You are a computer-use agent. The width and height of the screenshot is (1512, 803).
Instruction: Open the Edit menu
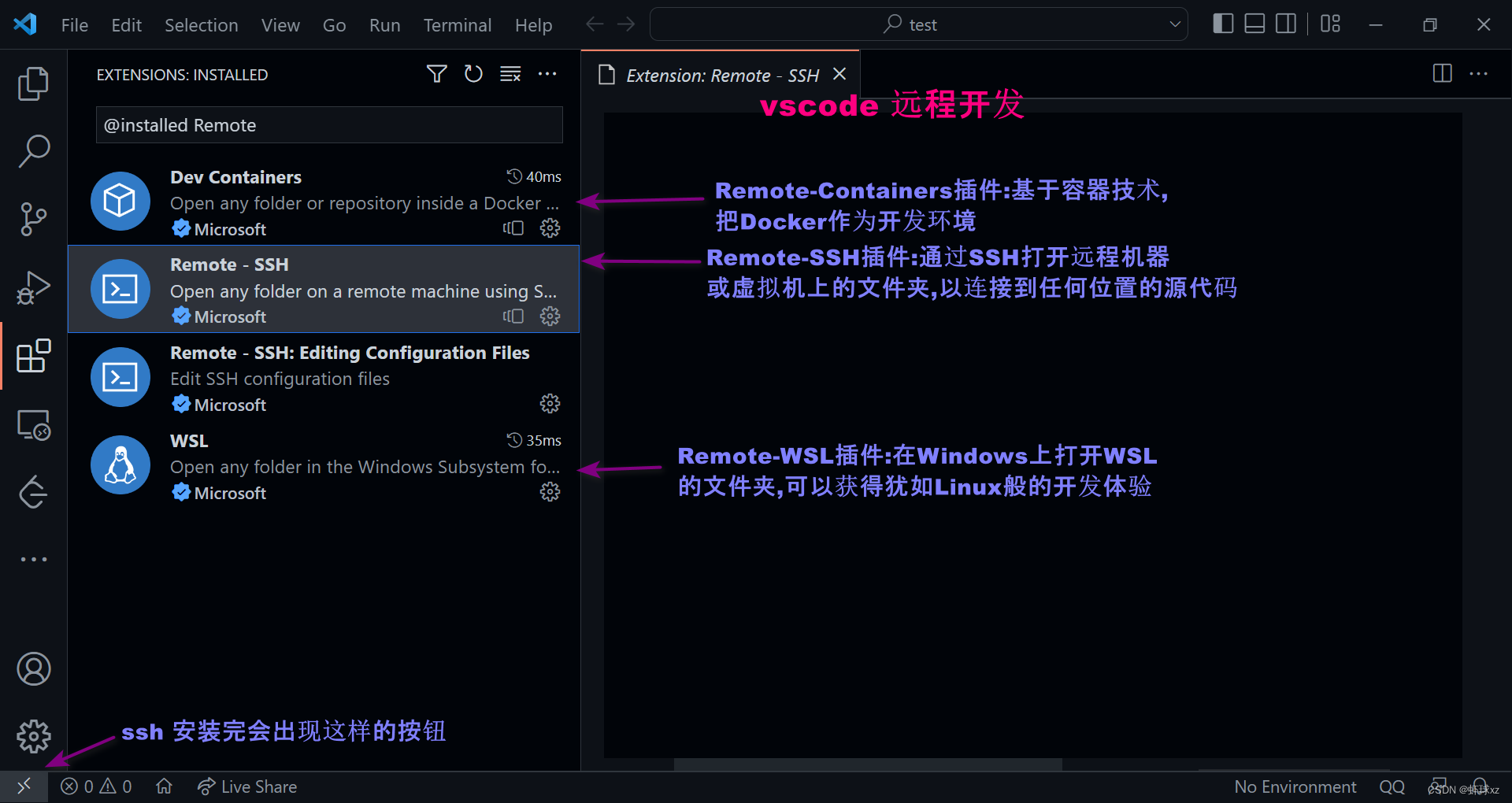coord(127,25)
